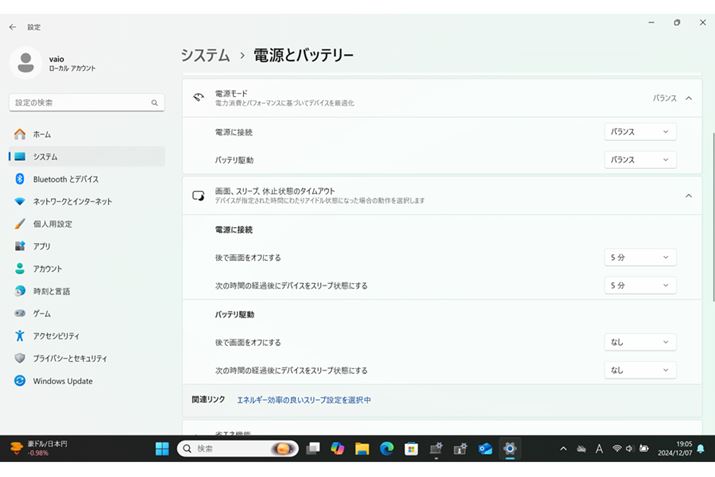Change plugged-in screen-off time dropdown (5 分)
The image size is (715, 477).
tap(640, 258)
